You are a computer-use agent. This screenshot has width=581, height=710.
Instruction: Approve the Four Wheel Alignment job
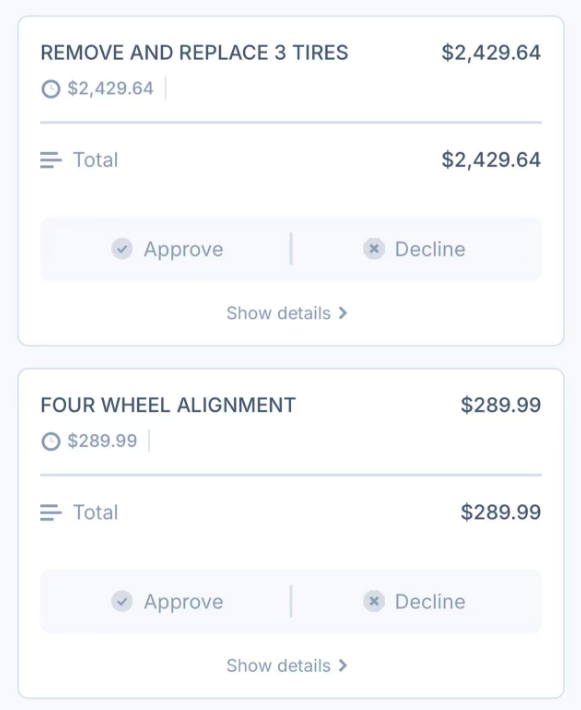[x=167, y=602]
